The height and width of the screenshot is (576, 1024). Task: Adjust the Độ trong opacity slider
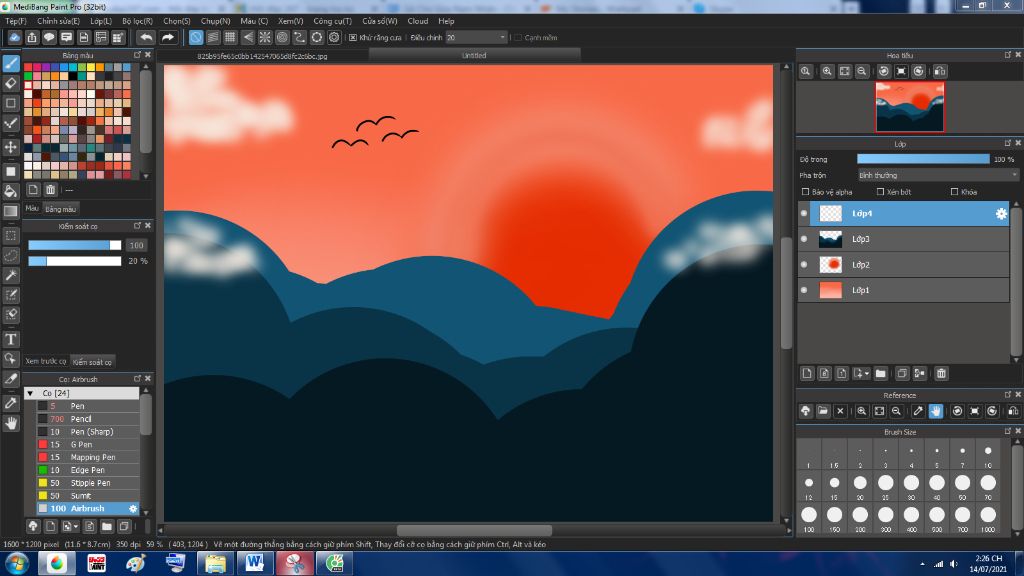click(923, 159)
